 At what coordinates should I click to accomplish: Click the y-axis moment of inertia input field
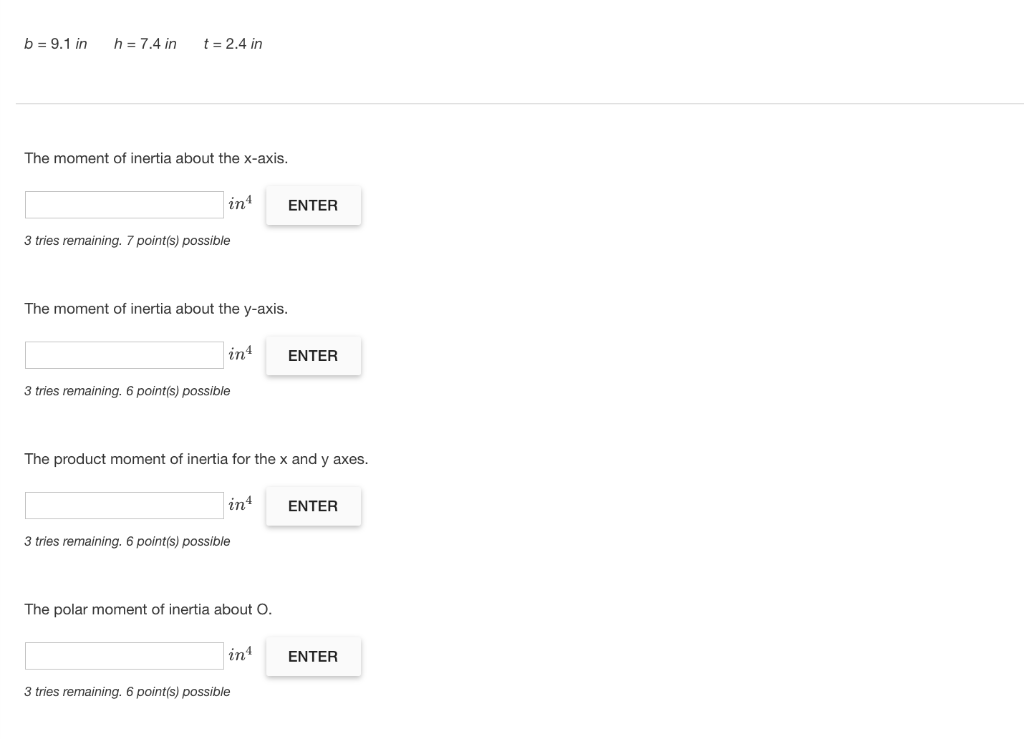[124, 355]
